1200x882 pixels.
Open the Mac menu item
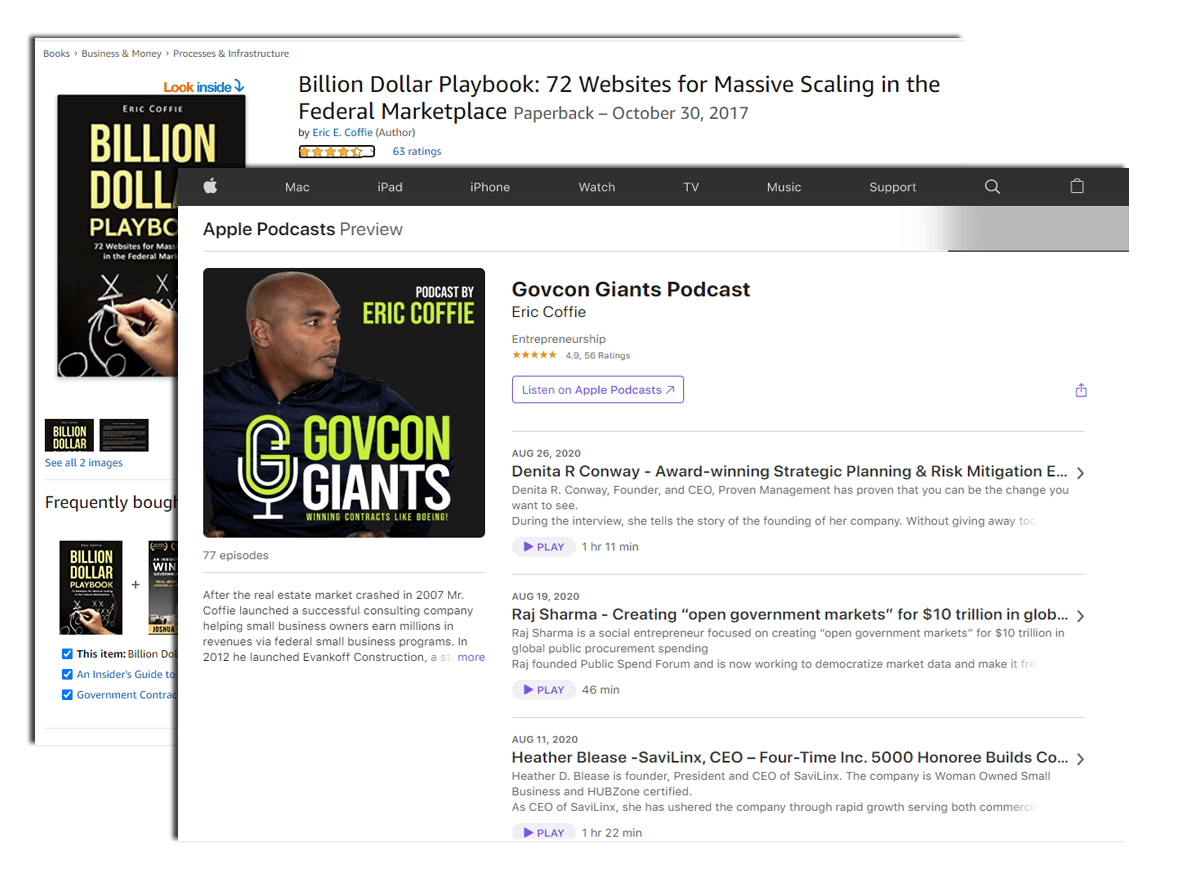coord(297,187)
